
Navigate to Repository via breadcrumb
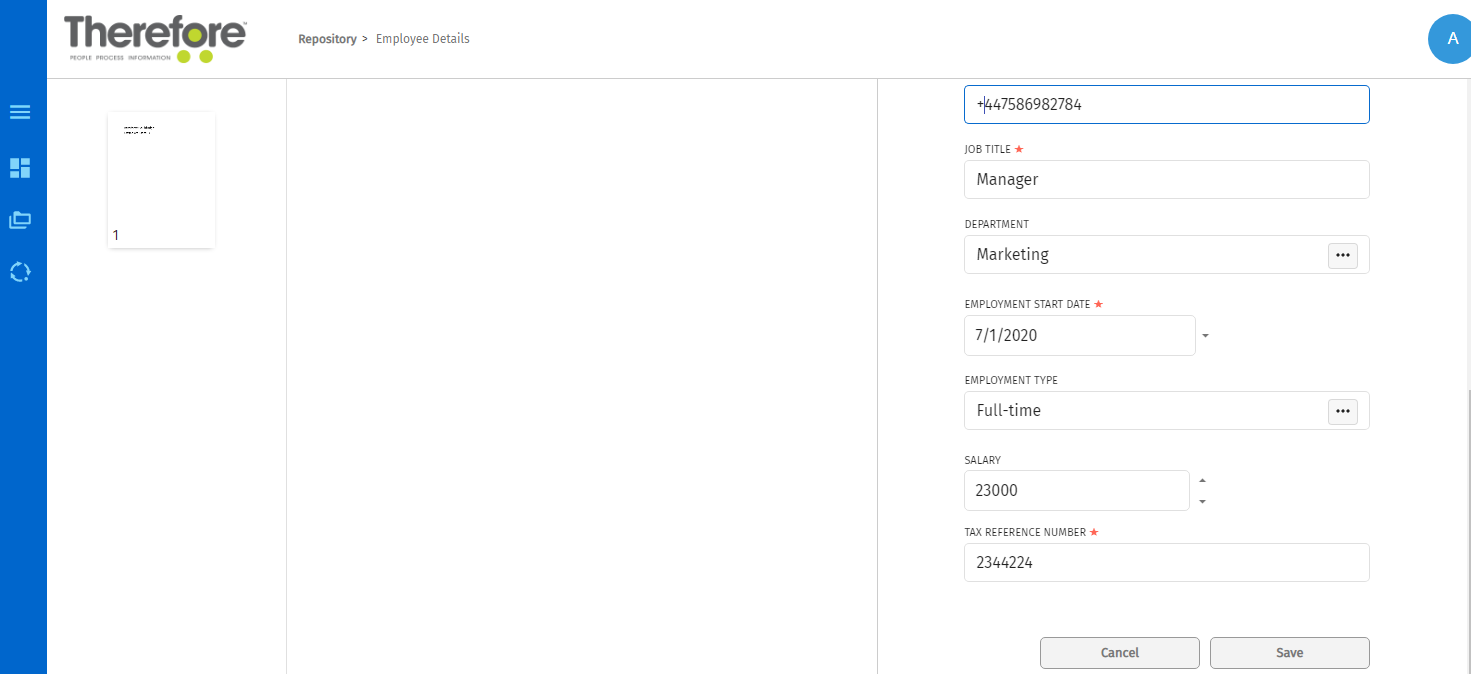[327, 38]
